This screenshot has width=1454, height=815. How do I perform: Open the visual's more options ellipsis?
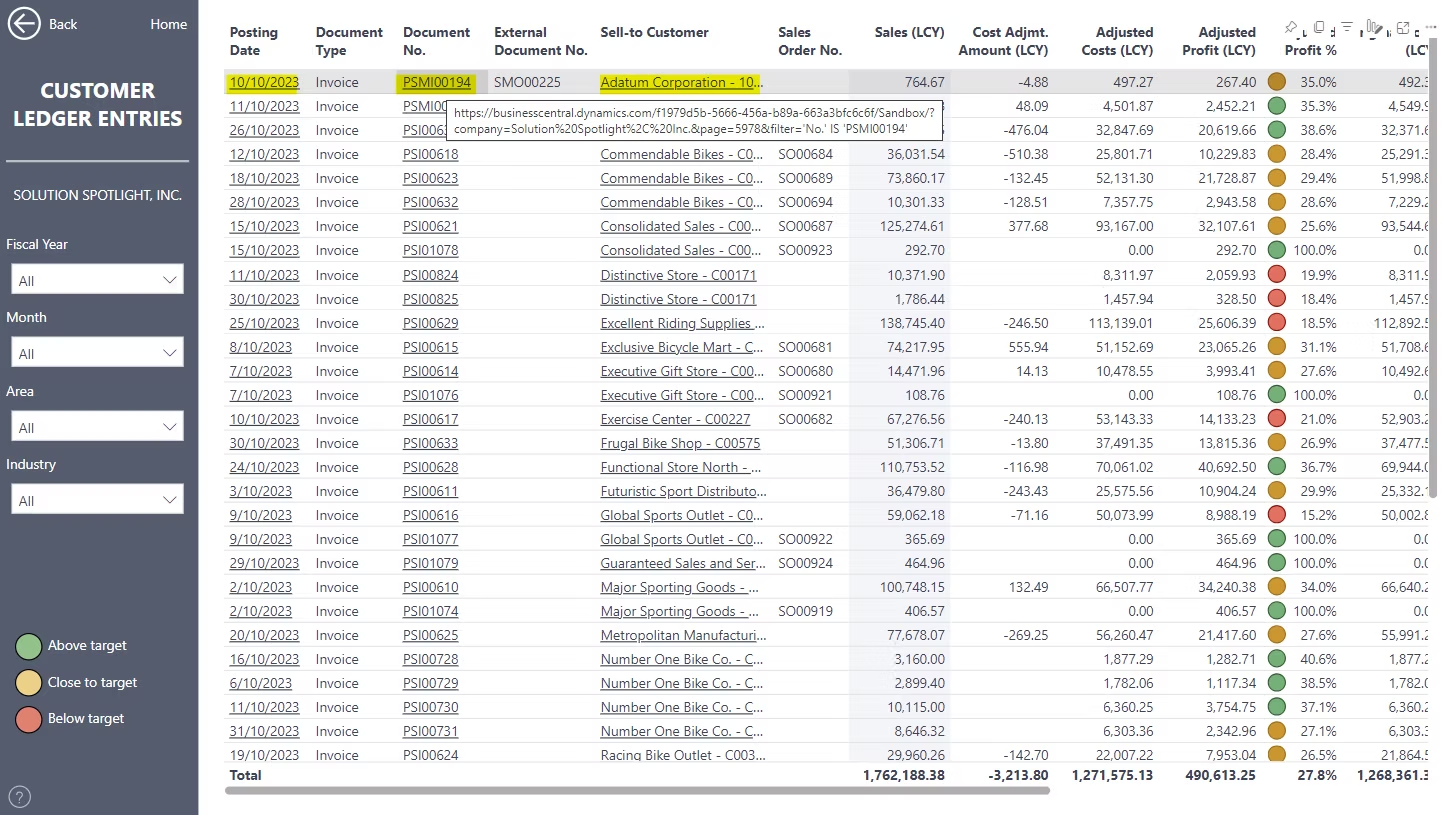(x=1431, y=27)
